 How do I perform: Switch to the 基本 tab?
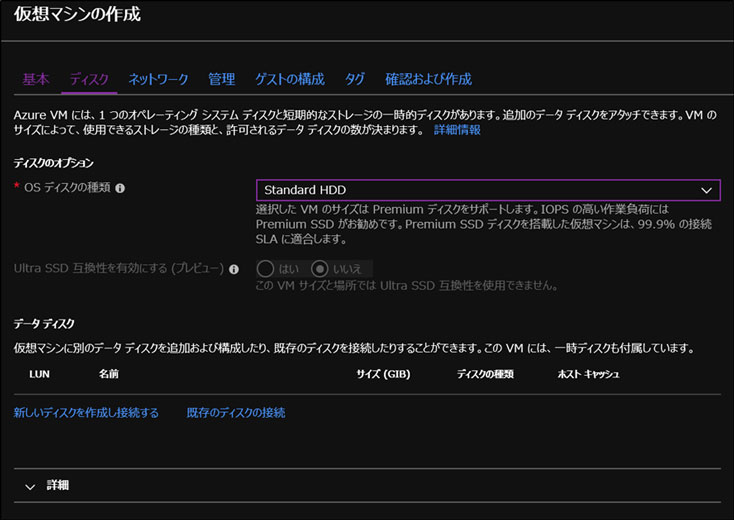pos(36,79)
